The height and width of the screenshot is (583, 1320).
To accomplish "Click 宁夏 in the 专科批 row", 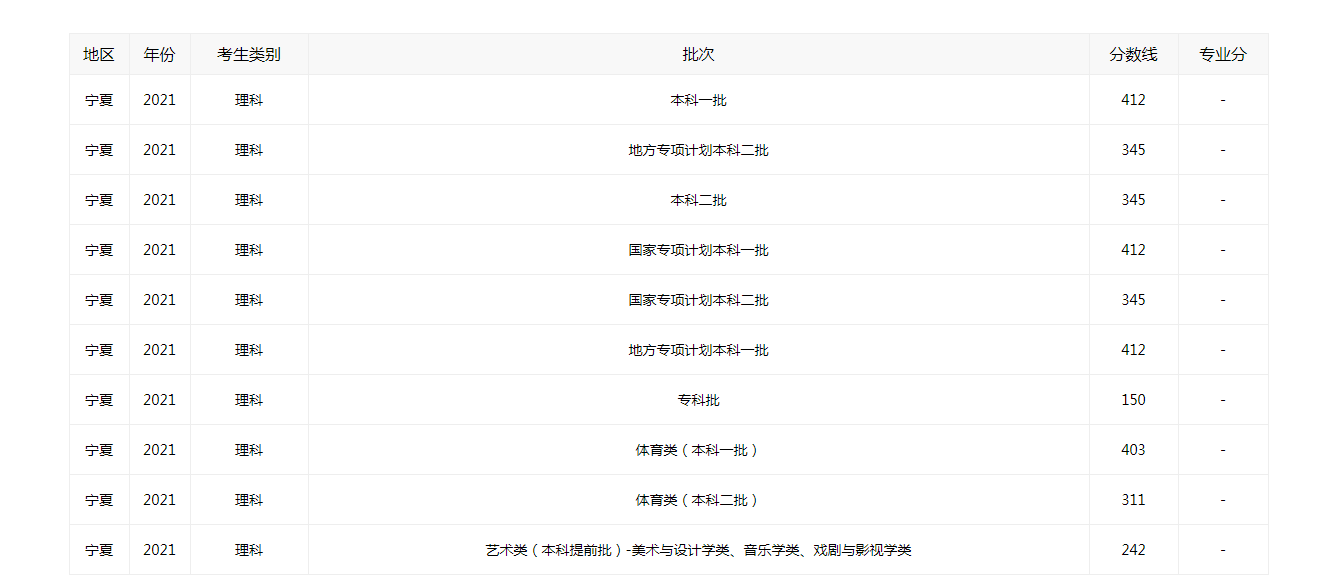I will [x=99, y=400].
